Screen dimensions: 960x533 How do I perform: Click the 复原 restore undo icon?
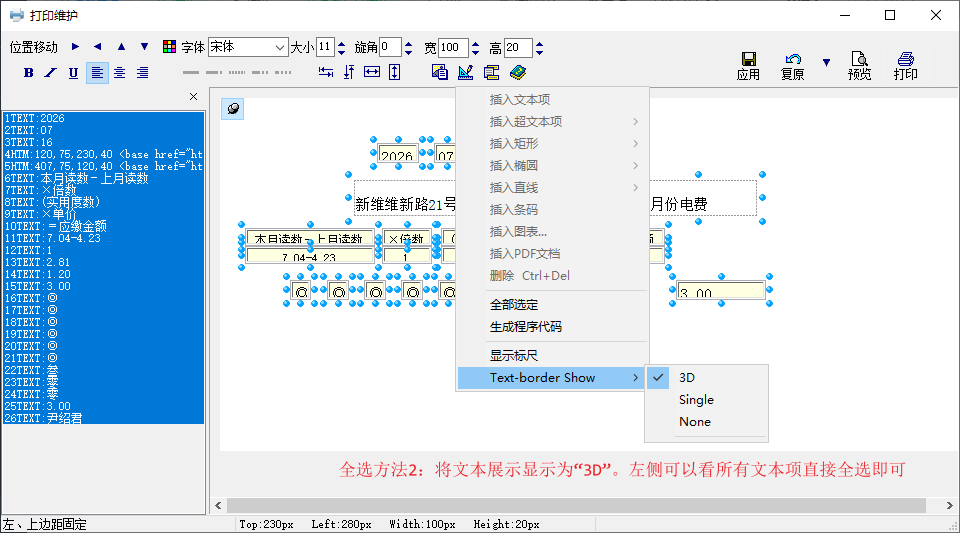click(x=793, y=66)
